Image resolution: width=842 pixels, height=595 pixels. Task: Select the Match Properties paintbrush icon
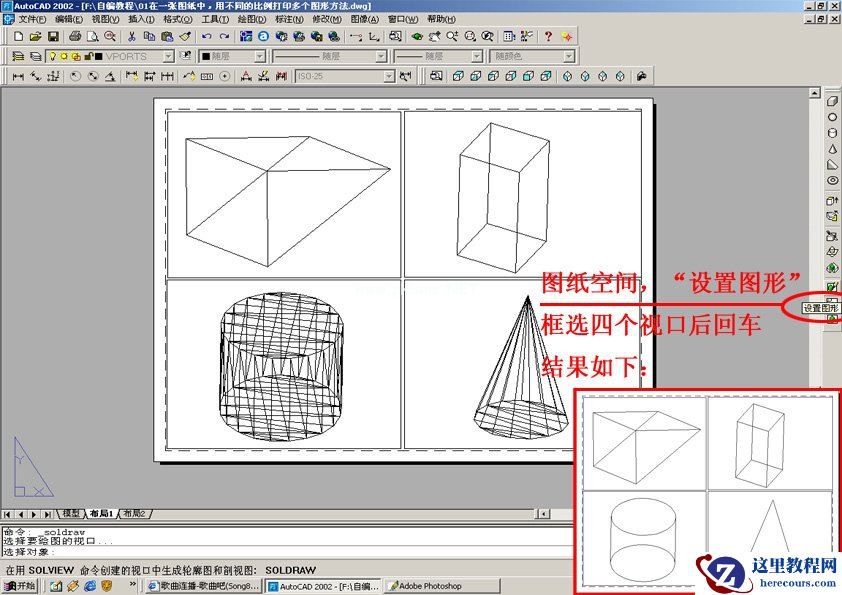(x=185, y=37)
